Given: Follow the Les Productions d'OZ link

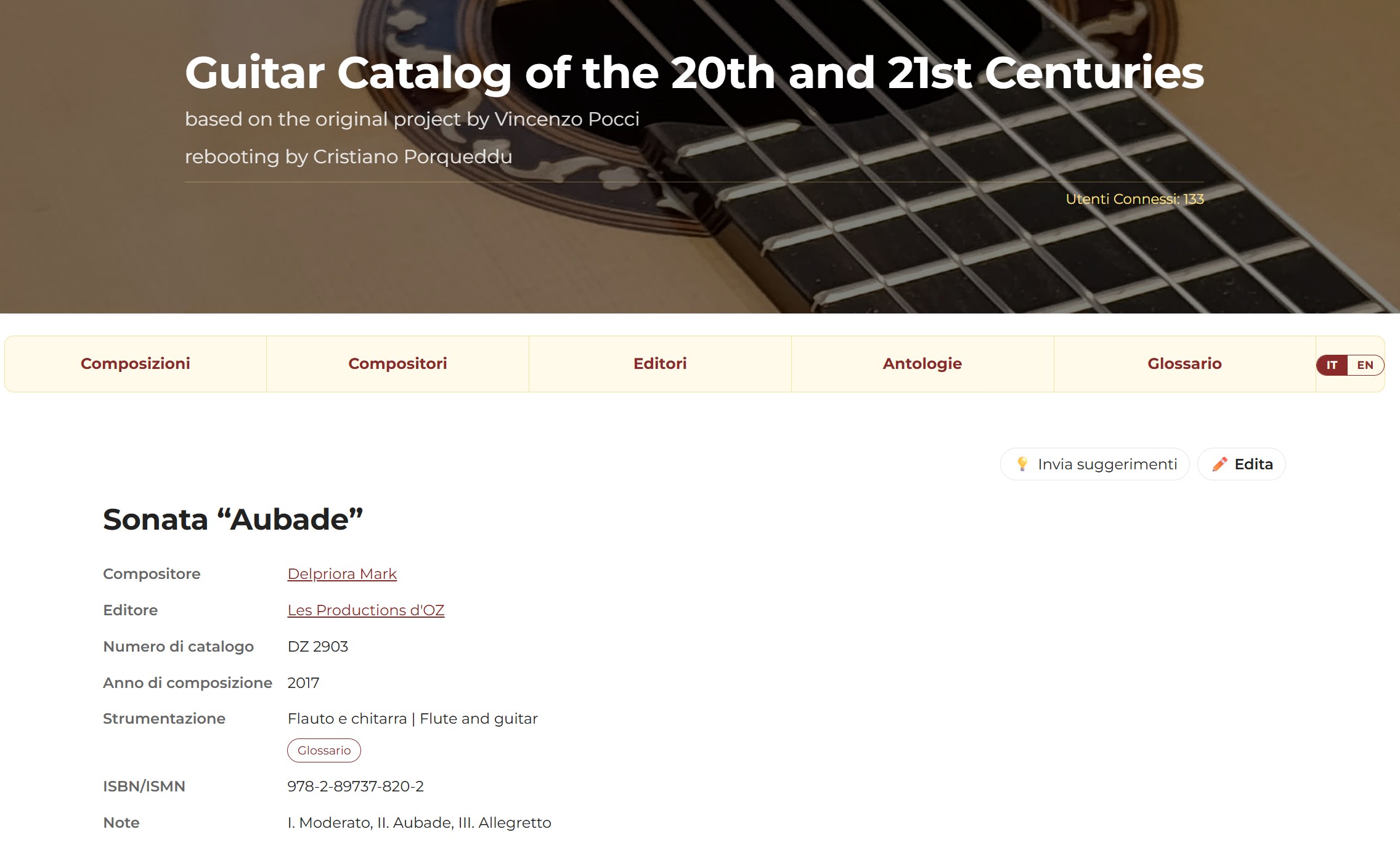Looking at the screenshot, I should tap(366, 610).
